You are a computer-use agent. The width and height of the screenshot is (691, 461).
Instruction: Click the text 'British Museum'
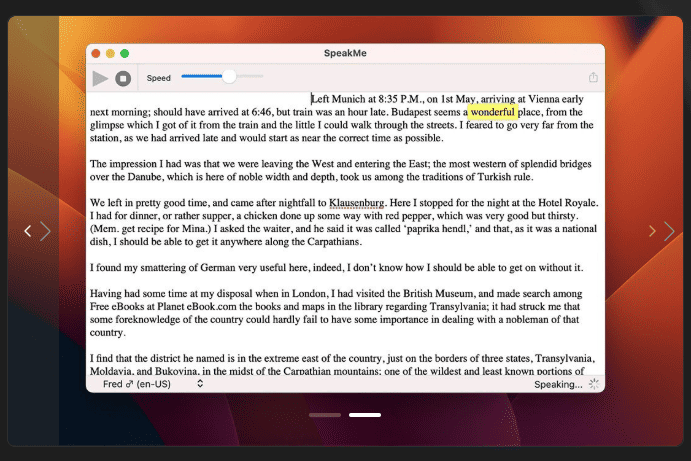click(x=439, y=294)
